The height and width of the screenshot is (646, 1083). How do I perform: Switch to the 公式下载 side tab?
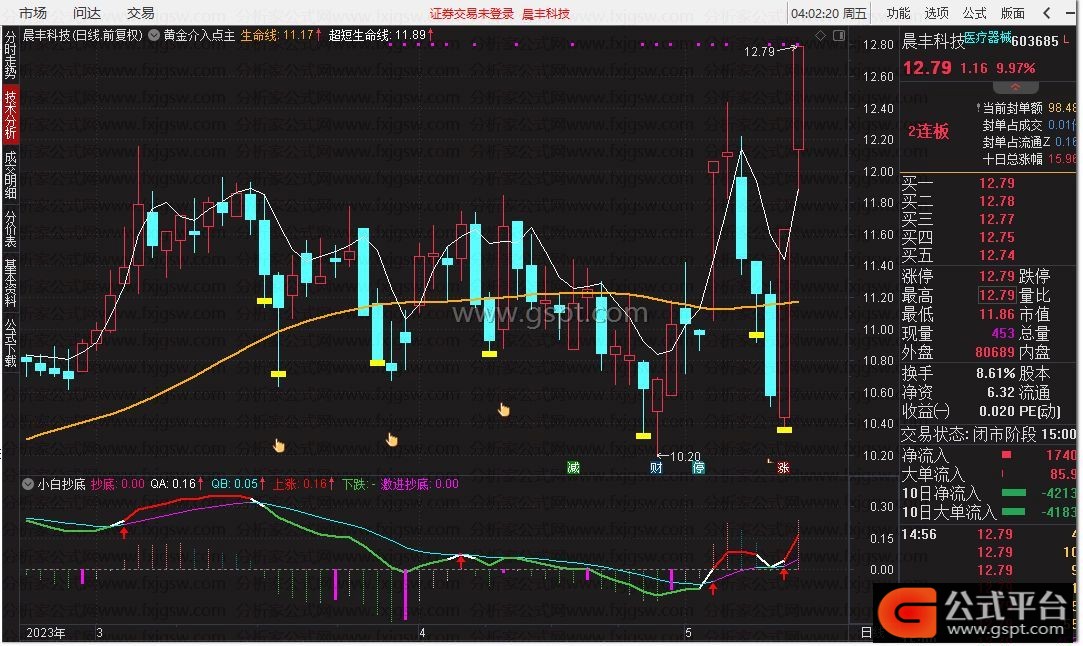10,343
